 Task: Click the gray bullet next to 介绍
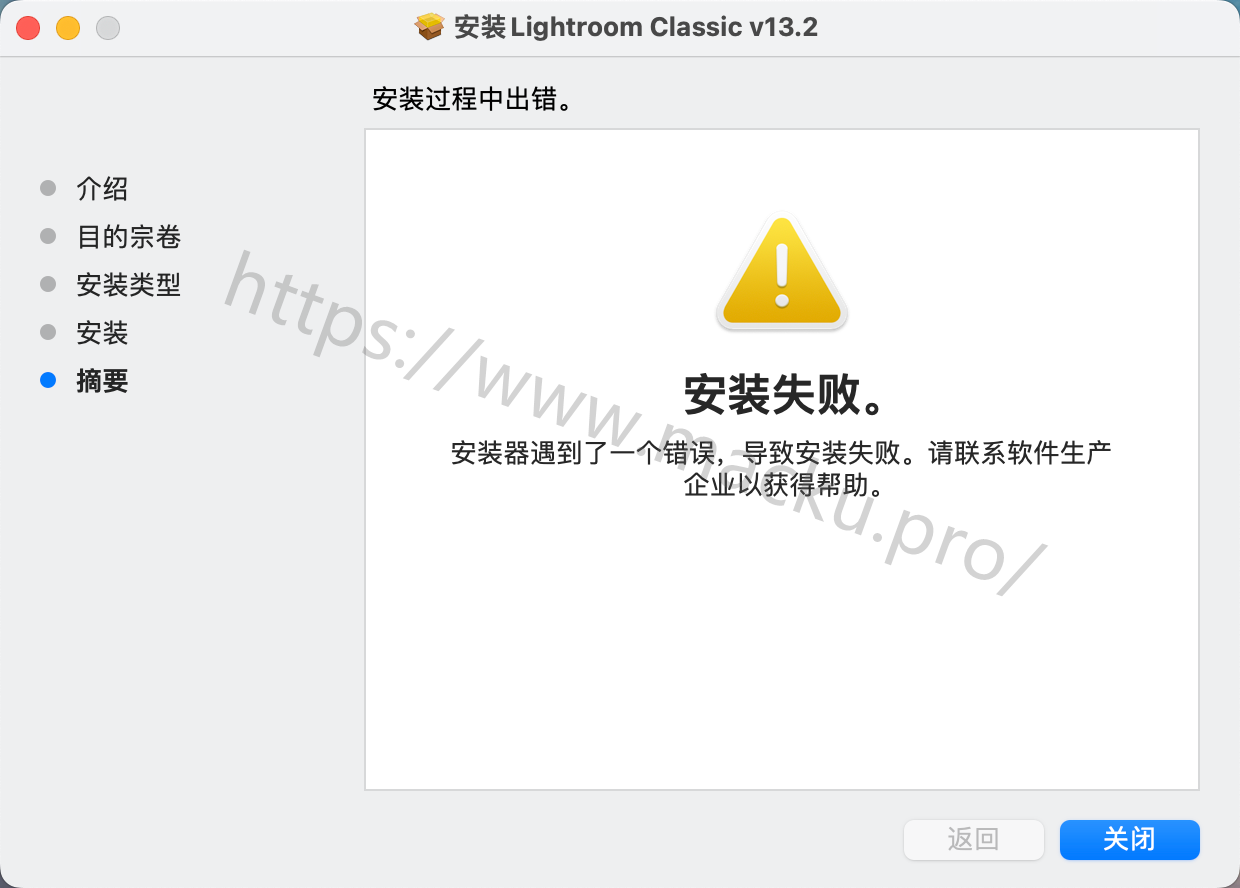pyautogui.click(x=48, y=188)
